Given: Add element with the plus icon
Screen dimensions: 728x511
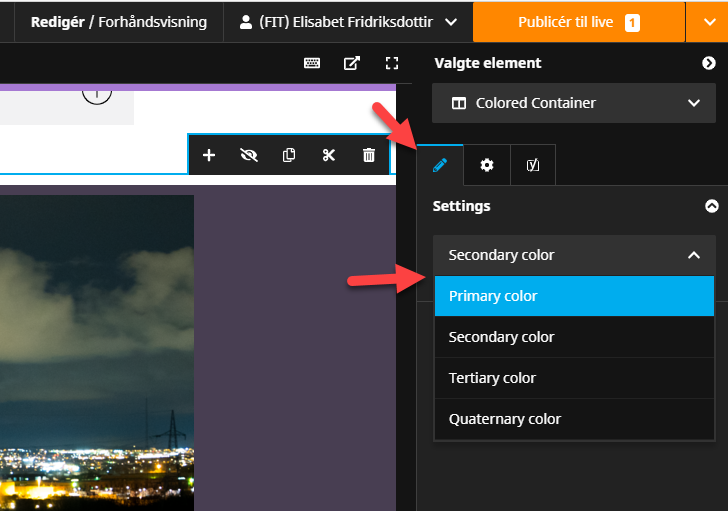Looking at the screenshot, I should [209, 155].
